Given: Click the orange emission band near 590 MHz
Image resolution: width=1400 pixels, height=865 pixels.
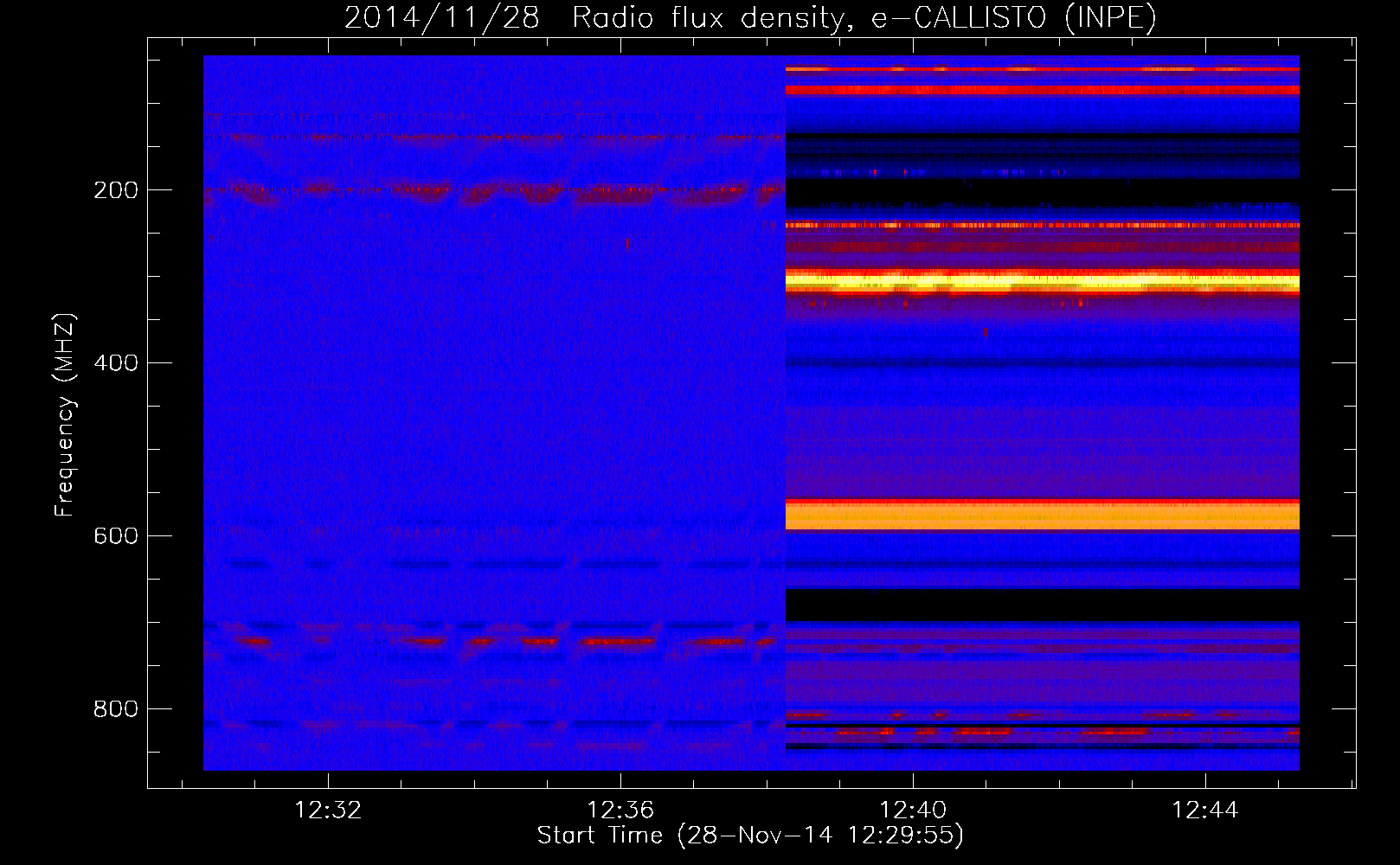Looking at the screenshot, I should tap(1043, 516).
